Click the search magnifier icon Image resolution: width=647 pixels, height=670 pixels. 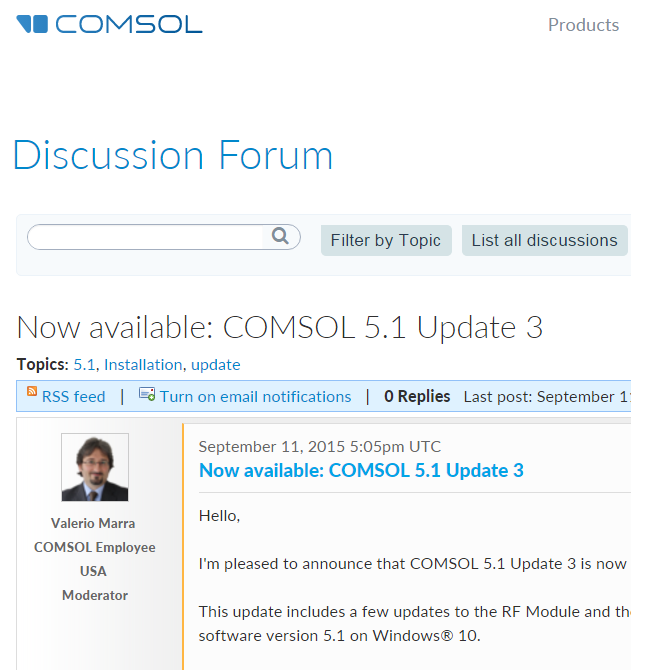[x=280, y=237]
